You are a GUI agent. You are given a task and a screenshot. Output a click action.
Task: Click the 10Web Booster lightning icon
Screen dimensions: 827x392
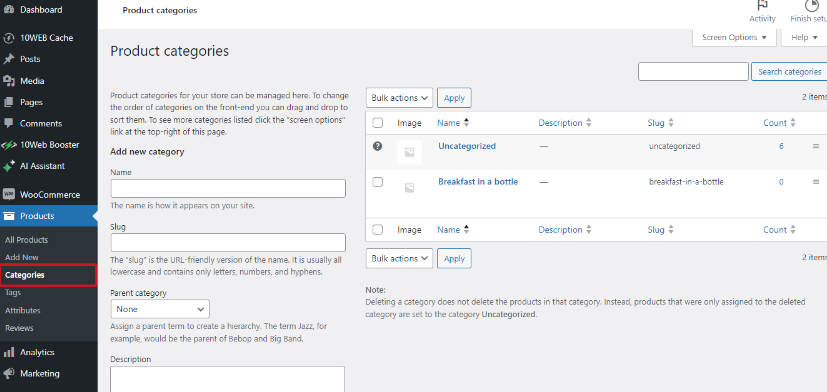[x=8, y=145]
